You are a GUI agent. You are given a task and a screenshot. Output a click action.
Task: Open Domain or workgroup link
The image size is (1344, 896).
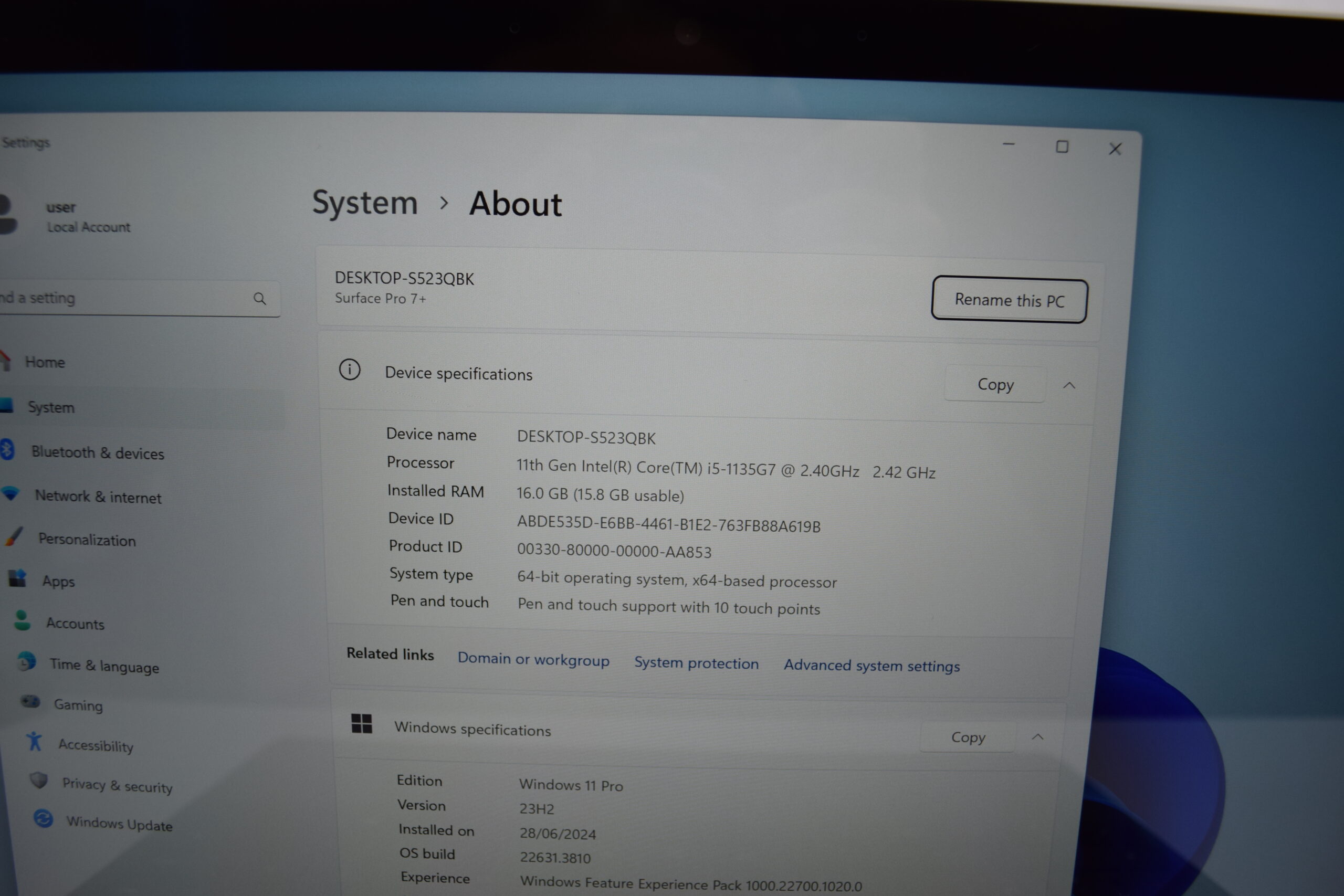tap(533, 659)
